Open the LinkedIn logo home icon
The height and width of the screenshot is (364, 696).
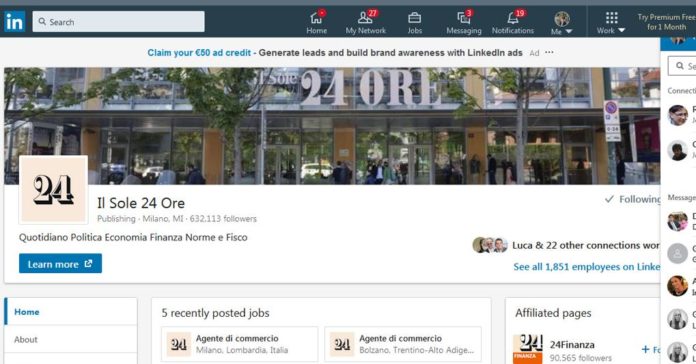14,21
